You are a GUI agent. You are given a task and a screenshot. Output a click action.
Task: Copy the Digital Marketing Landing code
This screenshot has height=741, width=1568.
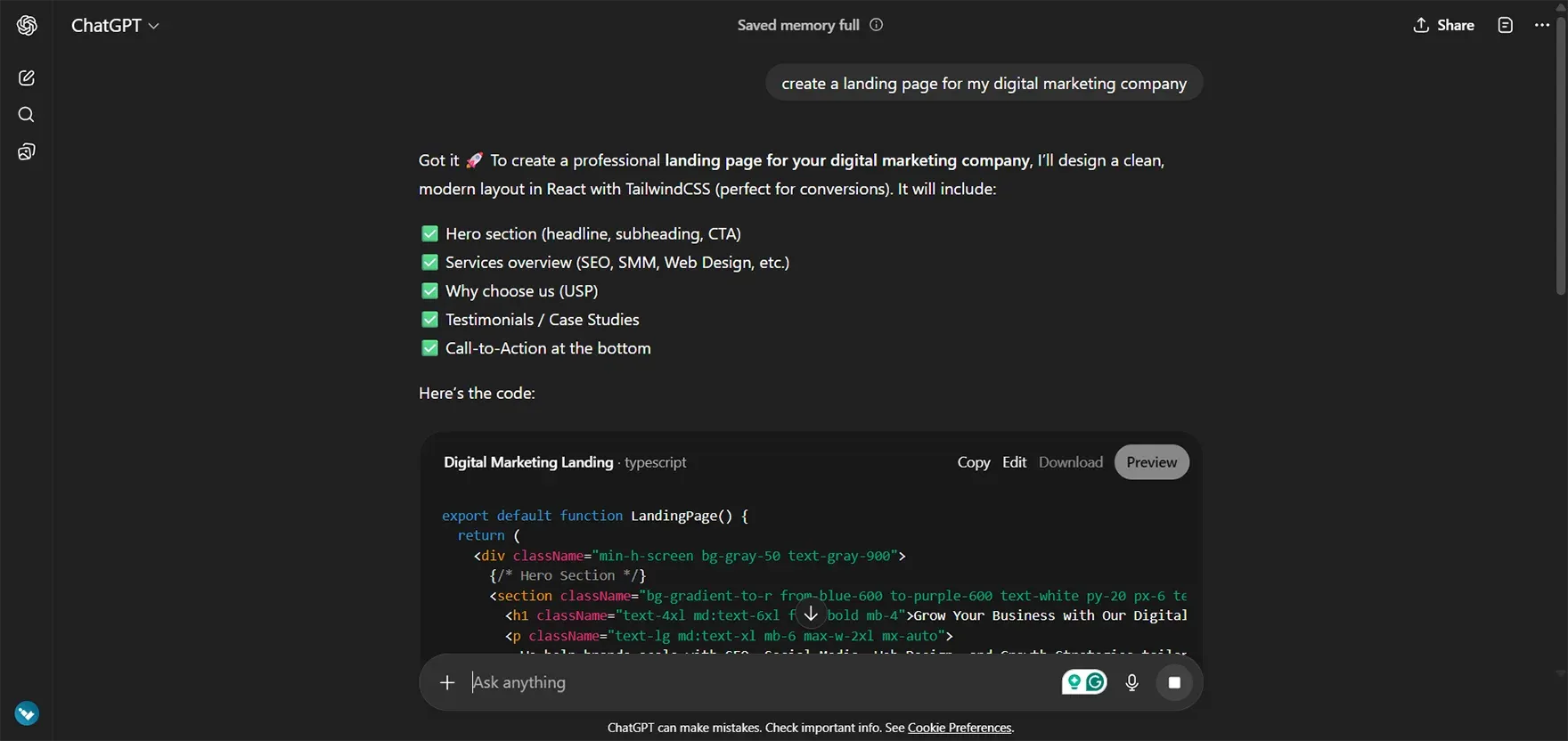coord(974,462)
